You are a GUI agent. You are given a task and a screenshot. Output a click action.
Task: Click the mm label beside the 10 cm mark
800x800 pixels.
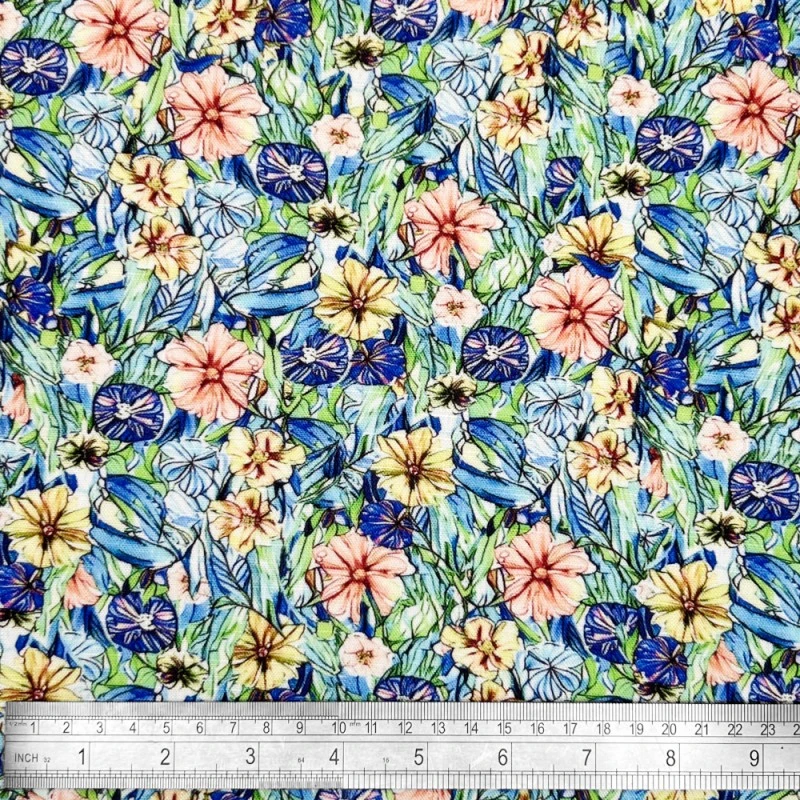point(355,727)
